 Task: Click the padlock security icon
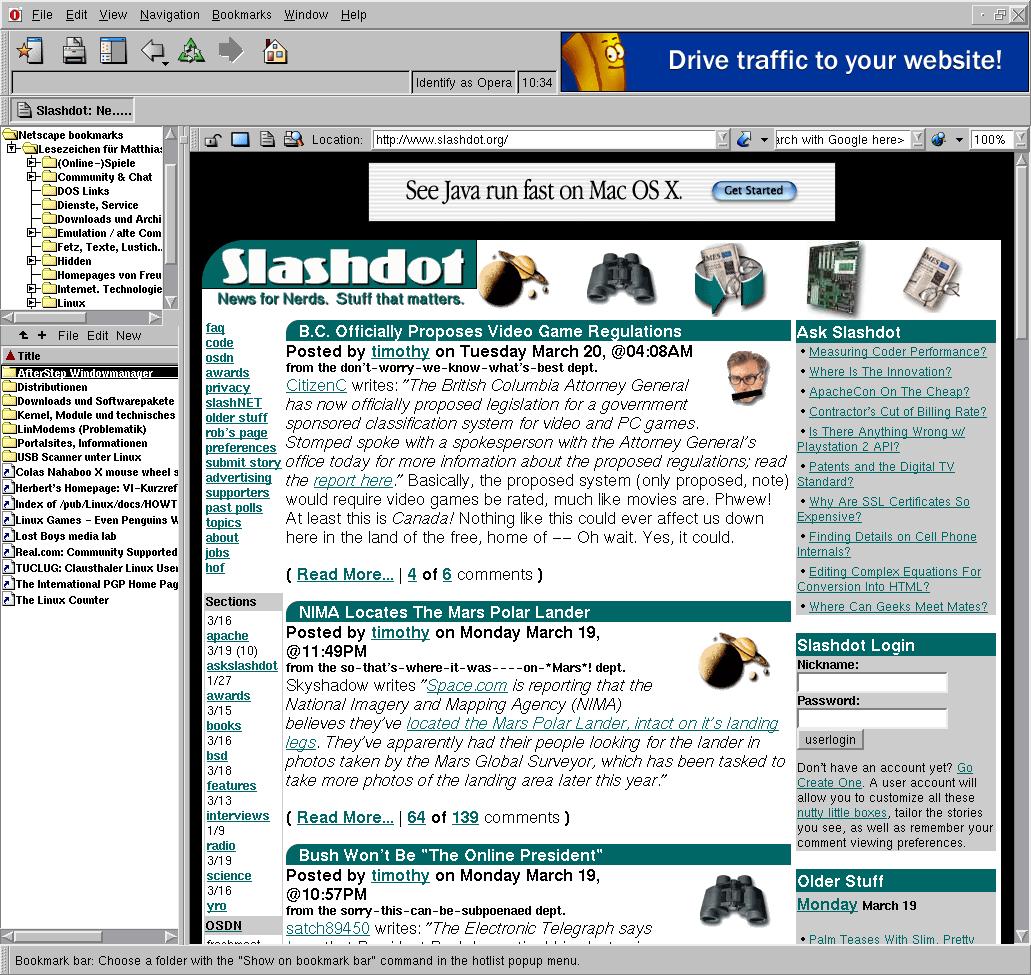point(212,140)
